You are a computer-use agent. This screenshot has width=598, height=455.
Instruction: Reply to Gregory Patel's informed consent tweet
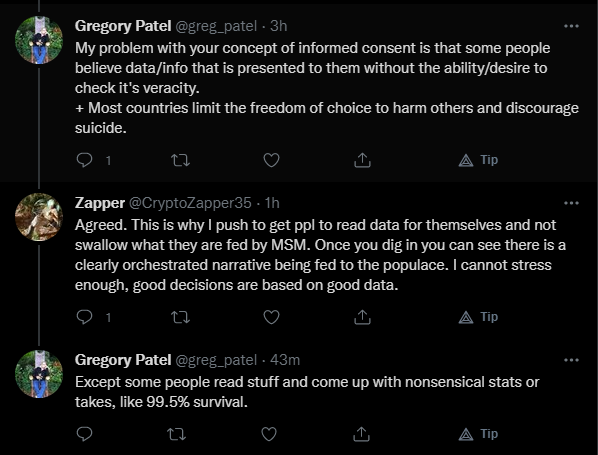(x=84, y=160)
